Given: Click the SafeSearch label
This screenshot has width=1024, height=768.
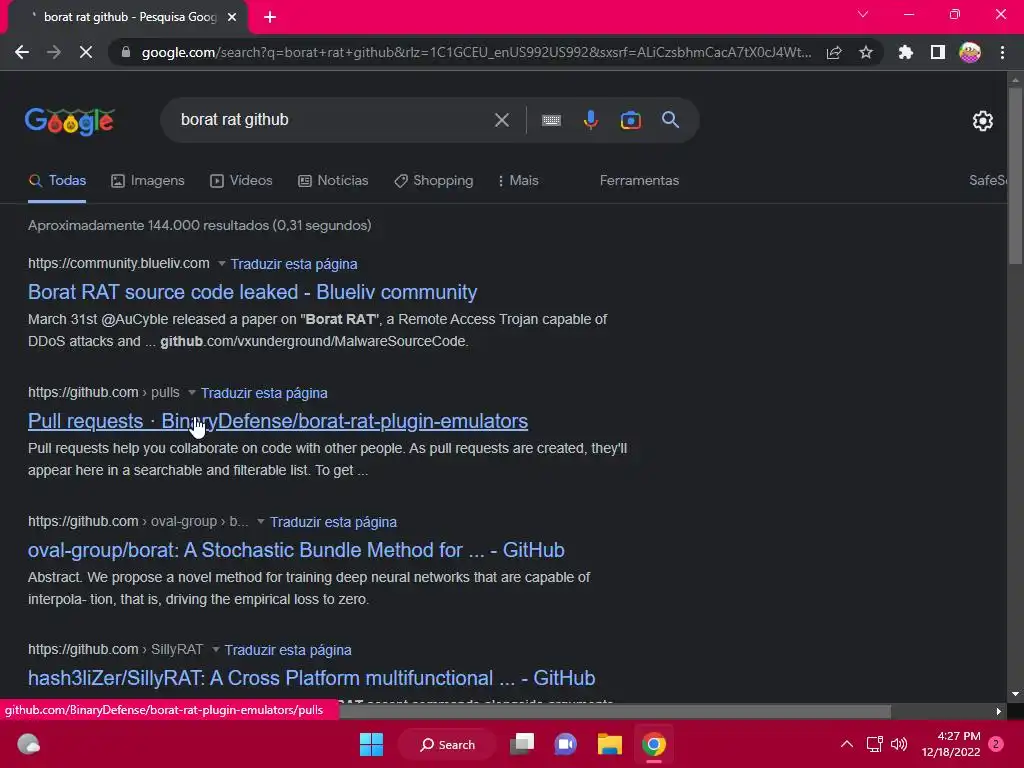Looking at the screenshot, I should tap(987, 181).
